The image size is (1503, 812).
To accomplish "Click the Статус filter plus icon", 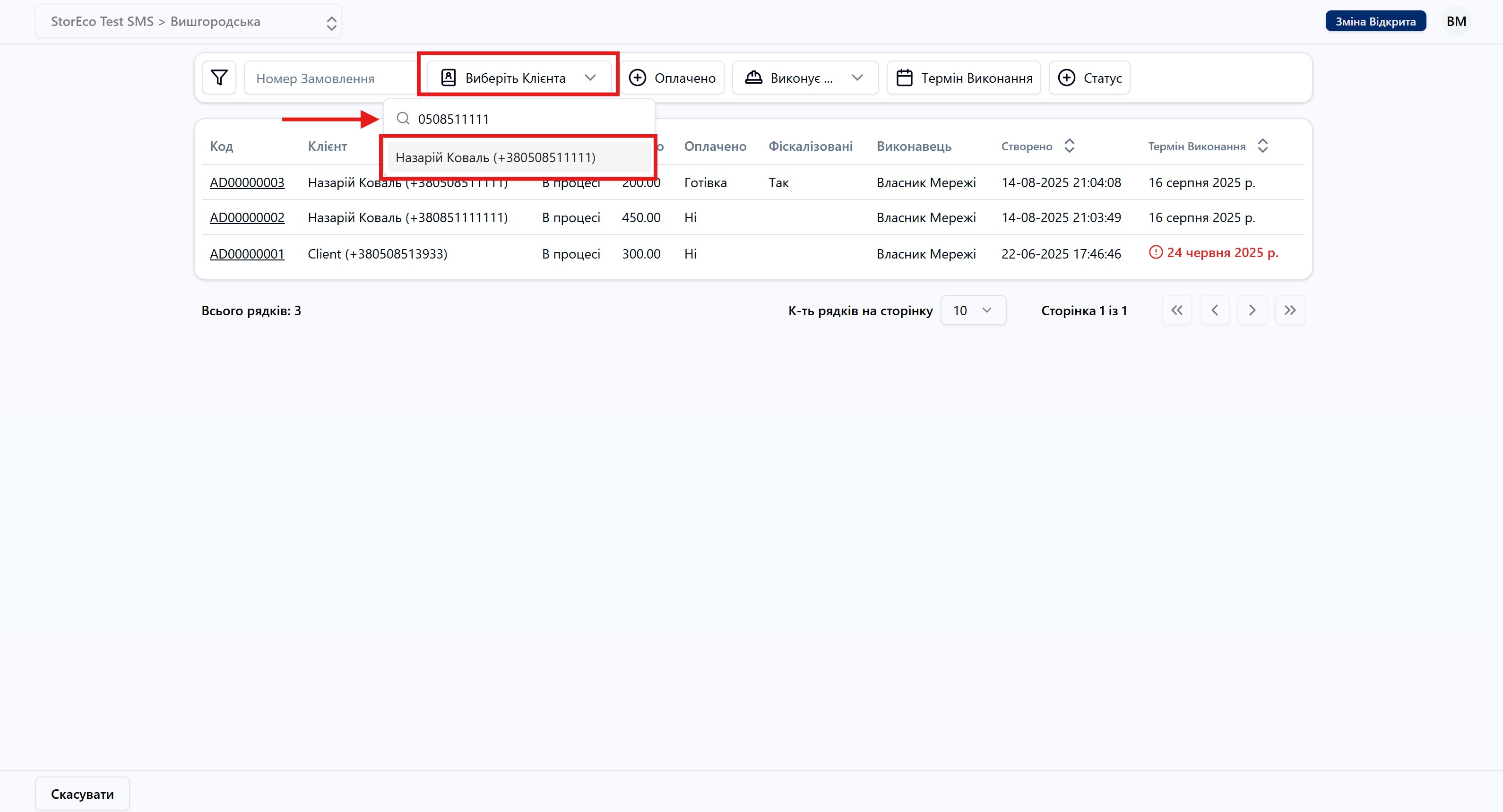I will pyautogui.click(x=1066, y=78).
